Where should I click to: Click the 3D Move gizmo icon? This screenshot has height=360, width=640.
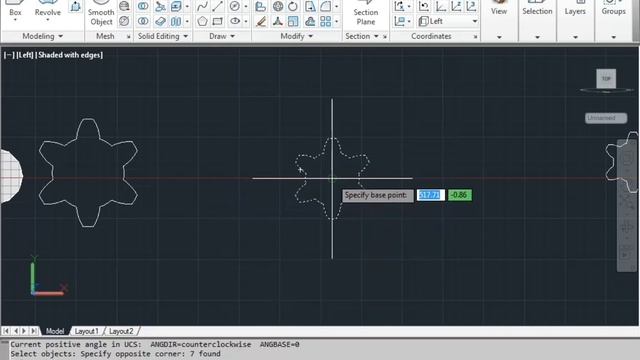click(278, 21)
